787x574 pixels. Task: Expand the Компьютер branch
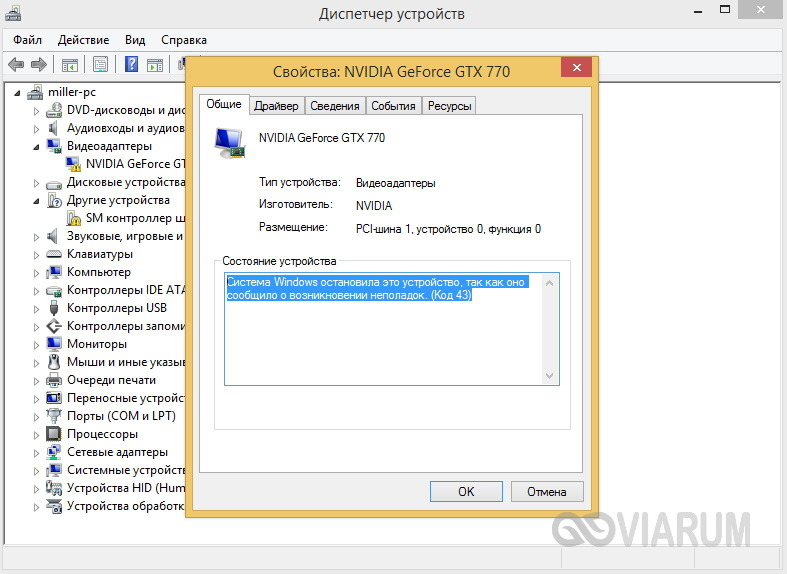[x=36, y=273]
